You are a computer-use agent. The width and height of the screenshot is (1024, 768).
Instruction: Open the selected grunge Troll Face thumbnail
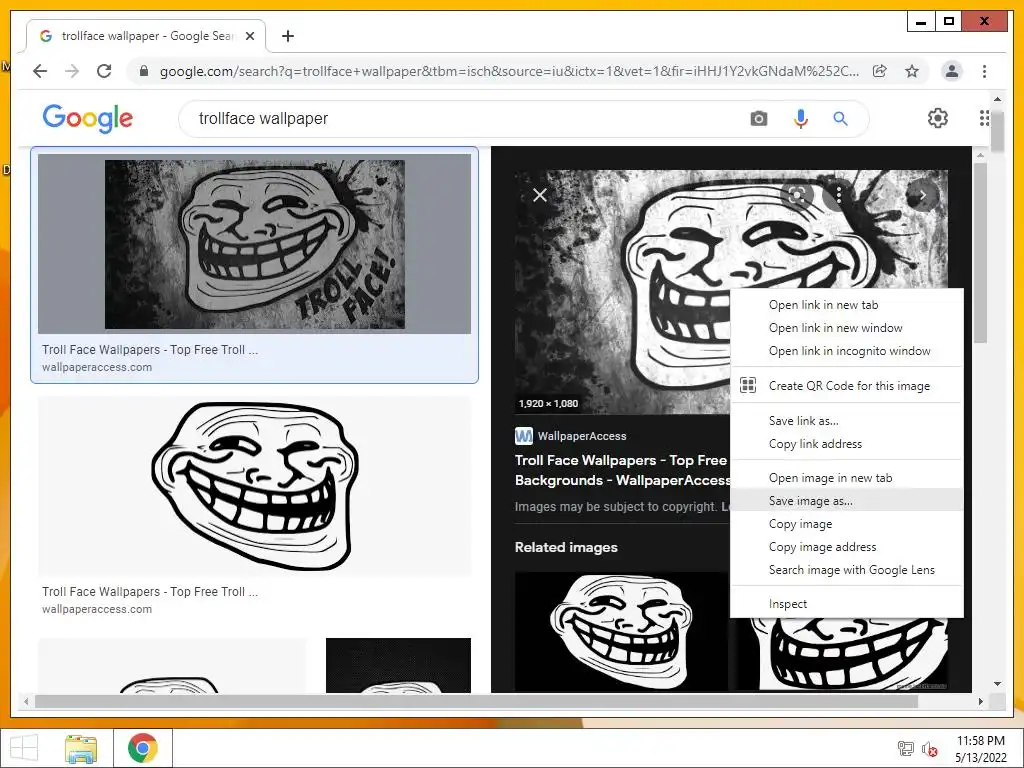click(254, 244)
